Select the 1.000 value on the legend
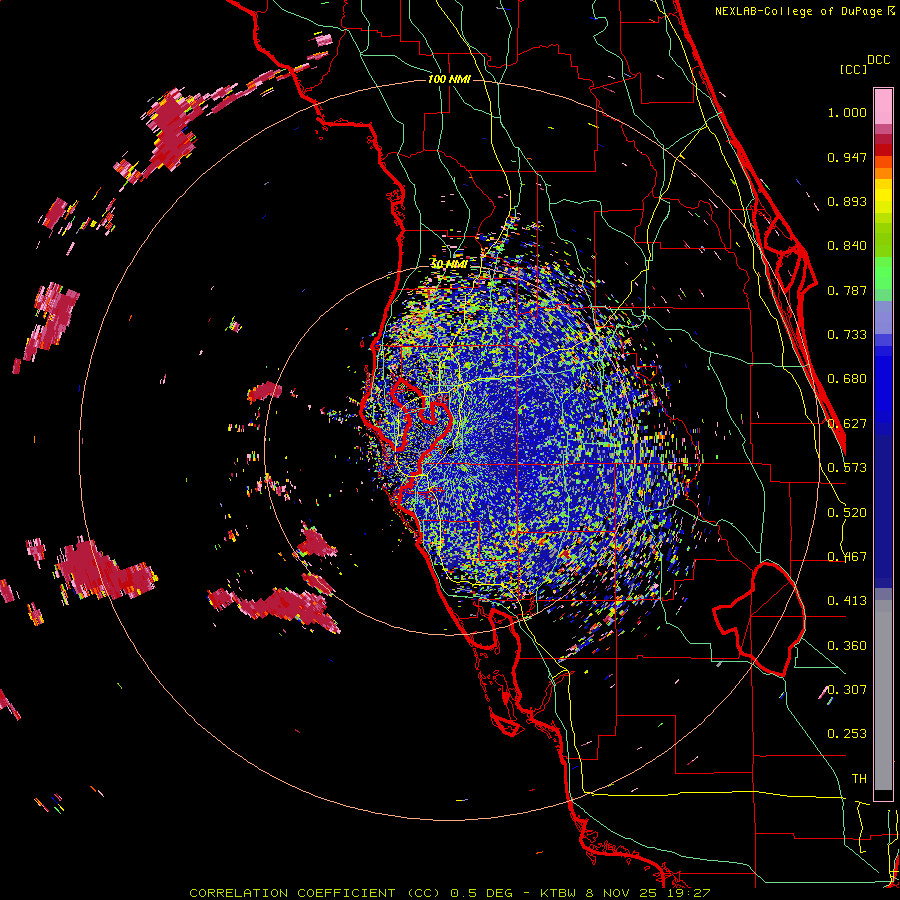 (x=847, y=112)
